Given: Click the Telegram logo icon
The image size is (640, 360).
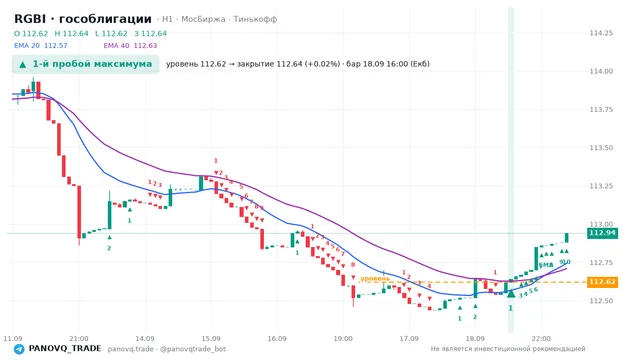Looking at the screenshot, I should point(19,349).
